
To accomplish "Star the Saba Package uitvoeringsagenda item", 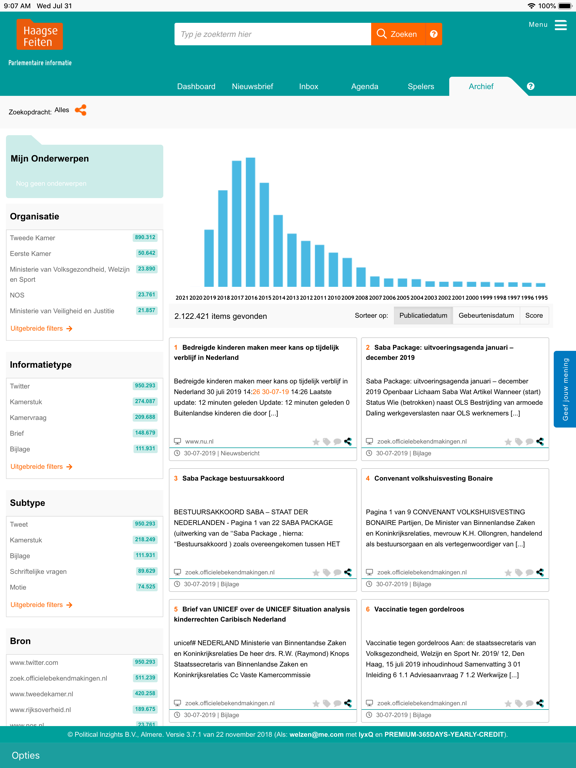I will [508, 442].
